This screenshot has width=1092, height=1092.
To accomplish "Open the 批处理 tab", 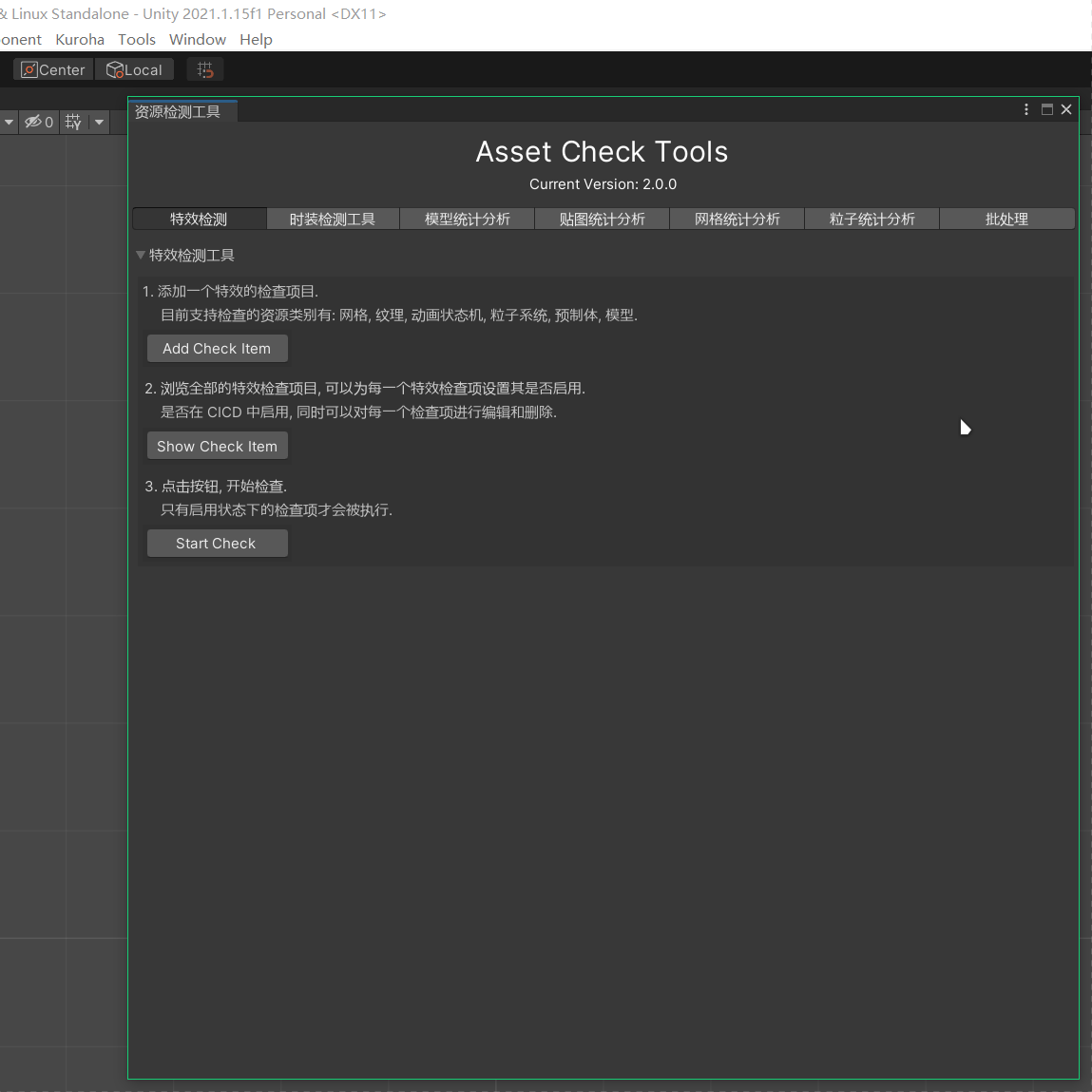I will 1006,219.
